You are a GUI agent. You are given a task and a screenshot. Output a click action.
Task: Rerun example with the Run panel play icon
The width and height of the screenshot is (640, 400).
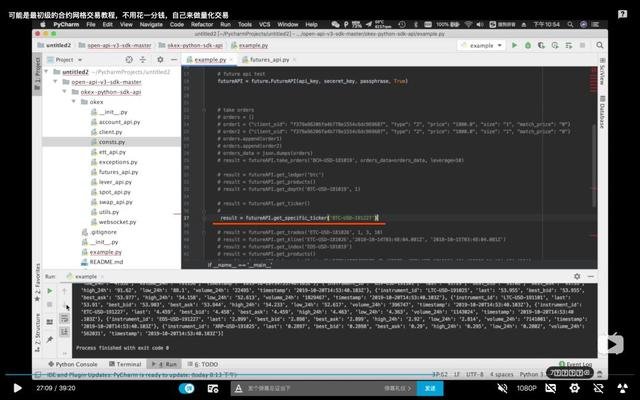[x=49, y=291]
